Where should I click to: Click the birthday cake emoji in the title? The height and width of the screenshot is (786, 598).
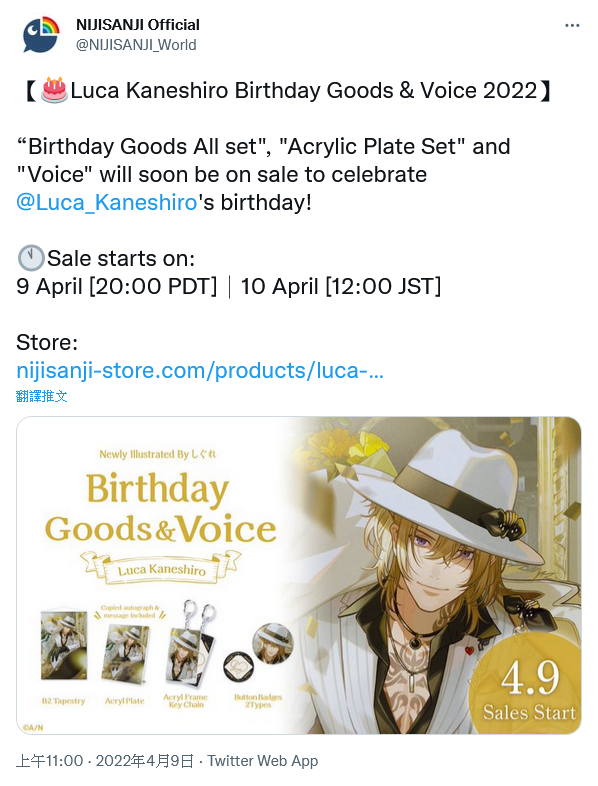54,91
